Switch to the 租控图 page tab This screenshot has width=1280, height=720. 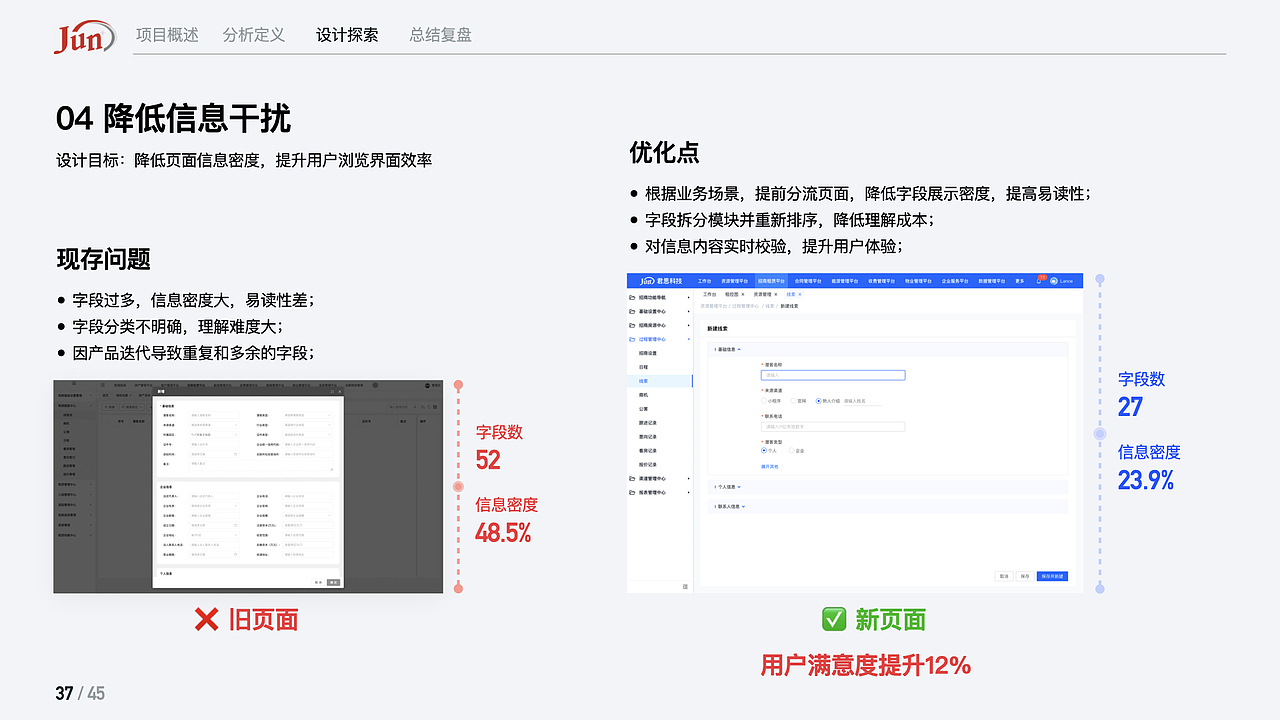coord(731,294)
